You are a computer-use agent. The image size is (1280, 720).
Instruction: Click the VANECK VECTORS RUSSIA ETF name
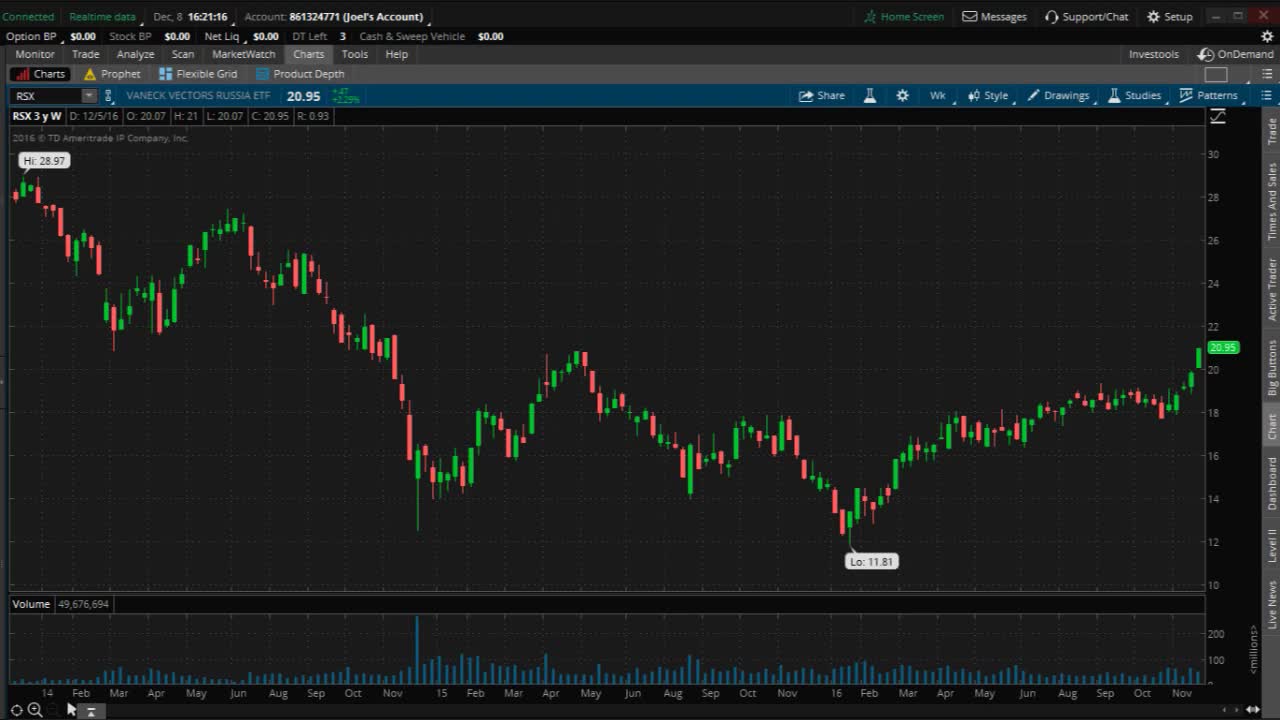coord(198,96)
